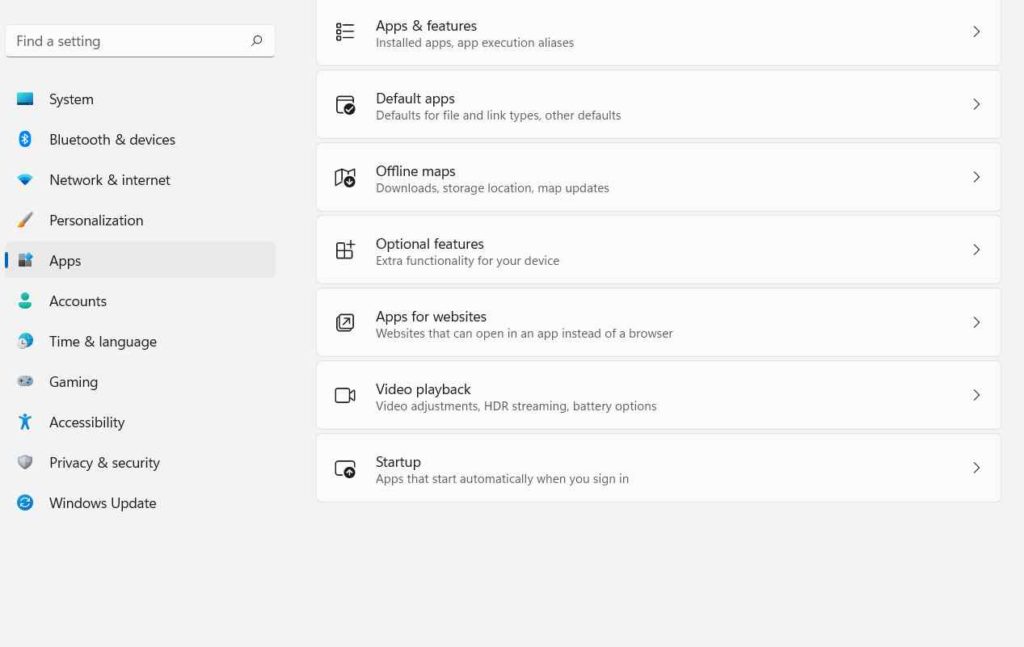
Task: Open Apps for websites title
Action: [x=431, y=317]
